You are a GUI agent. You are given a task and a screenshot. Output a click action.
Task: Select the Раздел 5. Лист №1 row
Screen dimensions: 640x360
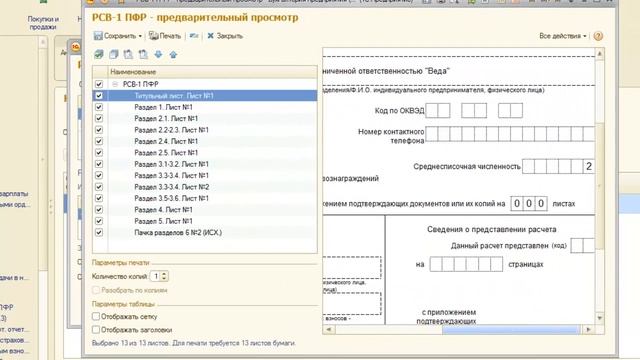pos(205,221)
